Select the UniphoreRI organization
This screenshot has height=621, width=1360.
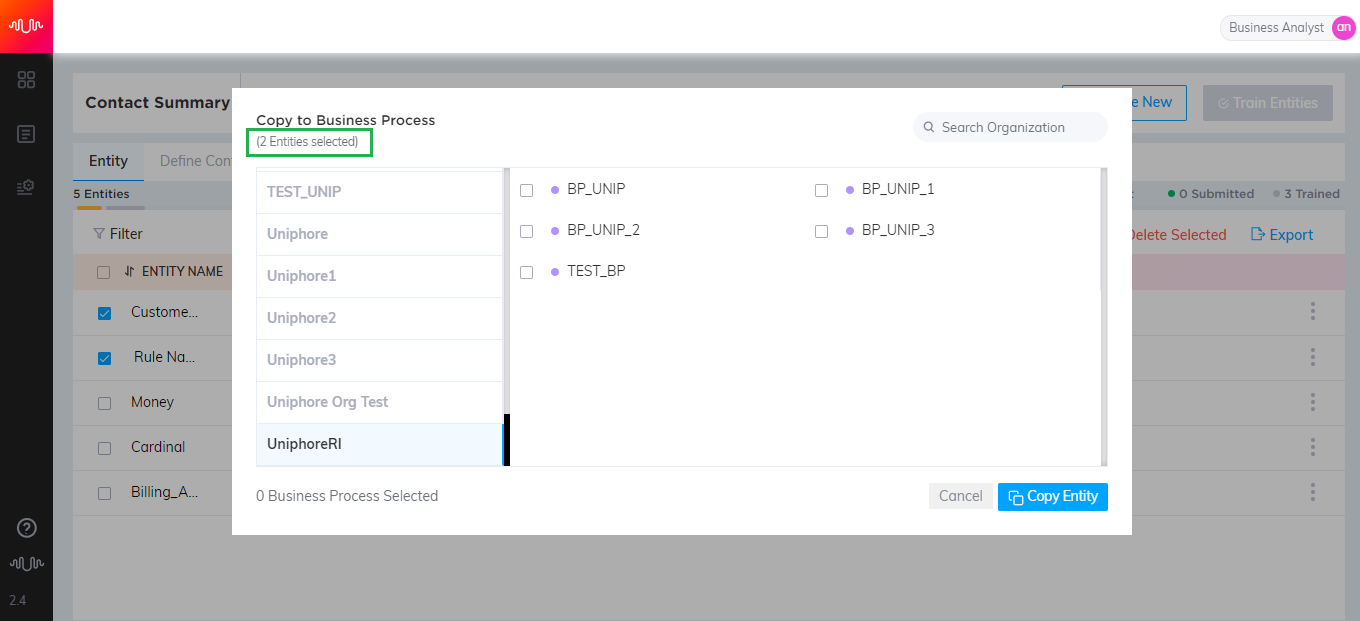click(379, 444)
